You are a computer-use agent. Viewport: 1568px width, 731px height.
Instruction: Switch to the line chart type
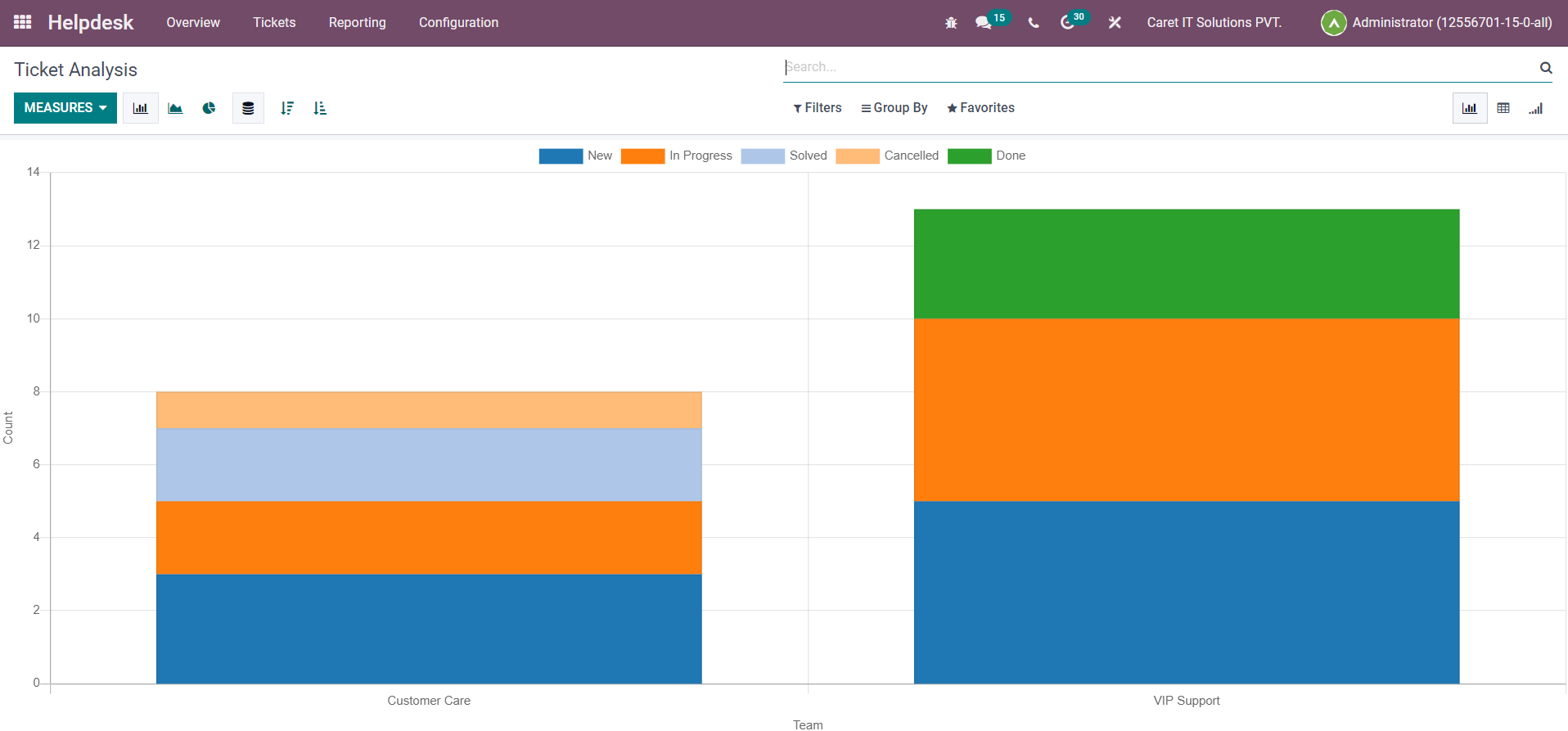[x=175, y=108]
